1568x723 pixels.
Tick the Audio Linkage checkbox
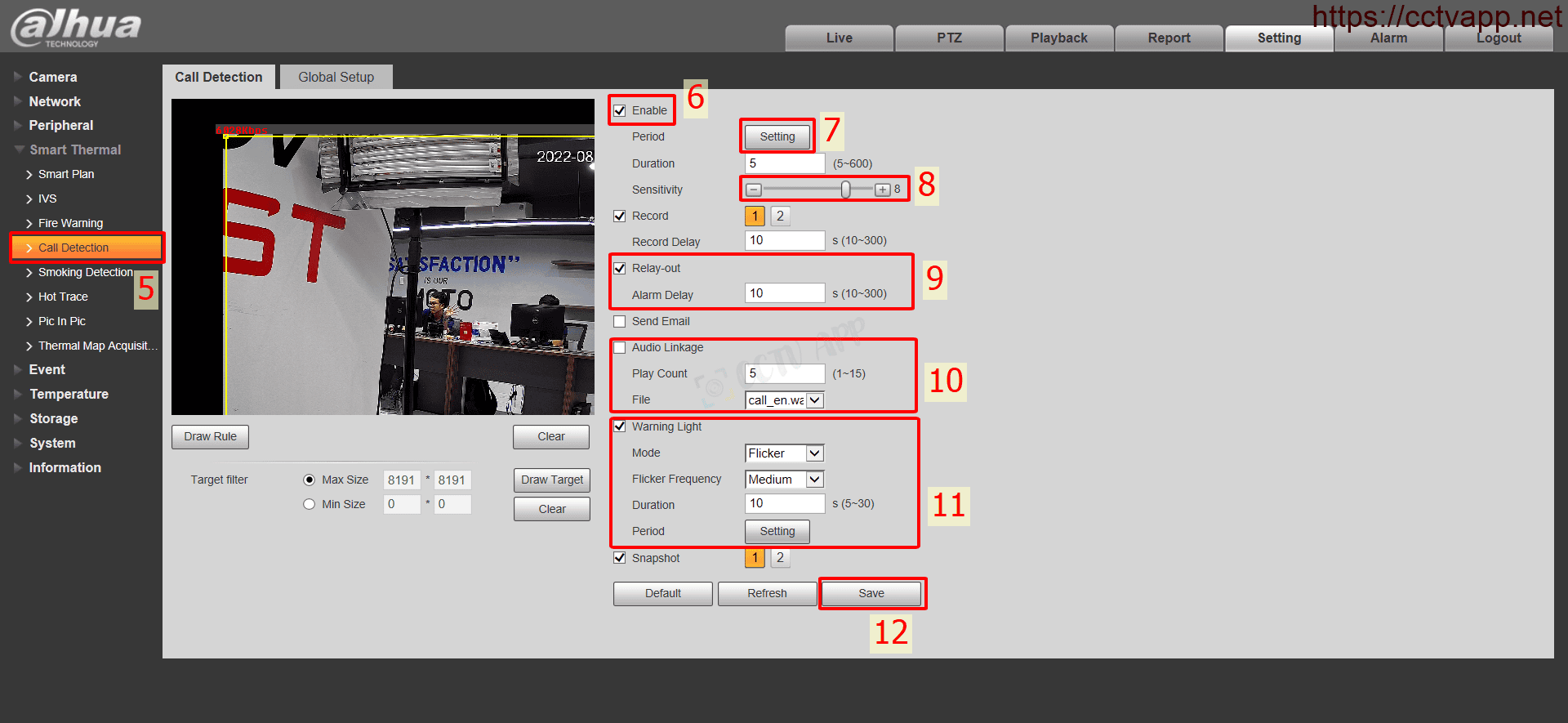click(620, 347)
